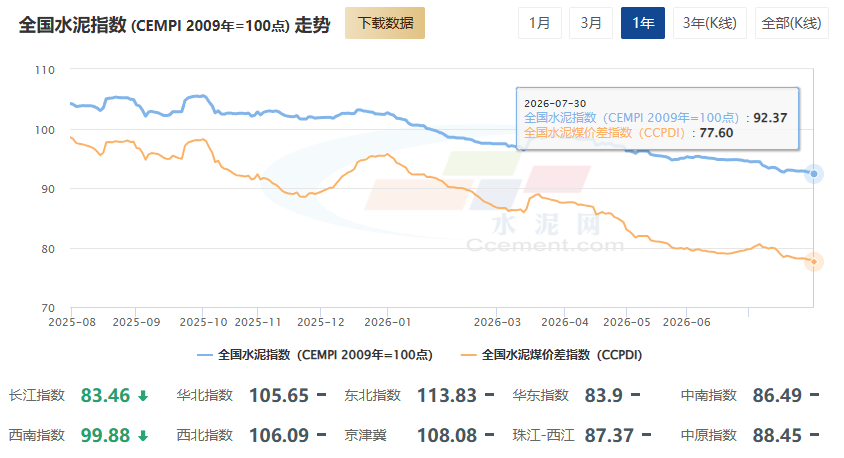The image size is (844, 458).
Task: Open the 西南指数 index link
Action: tap(37, 435)
